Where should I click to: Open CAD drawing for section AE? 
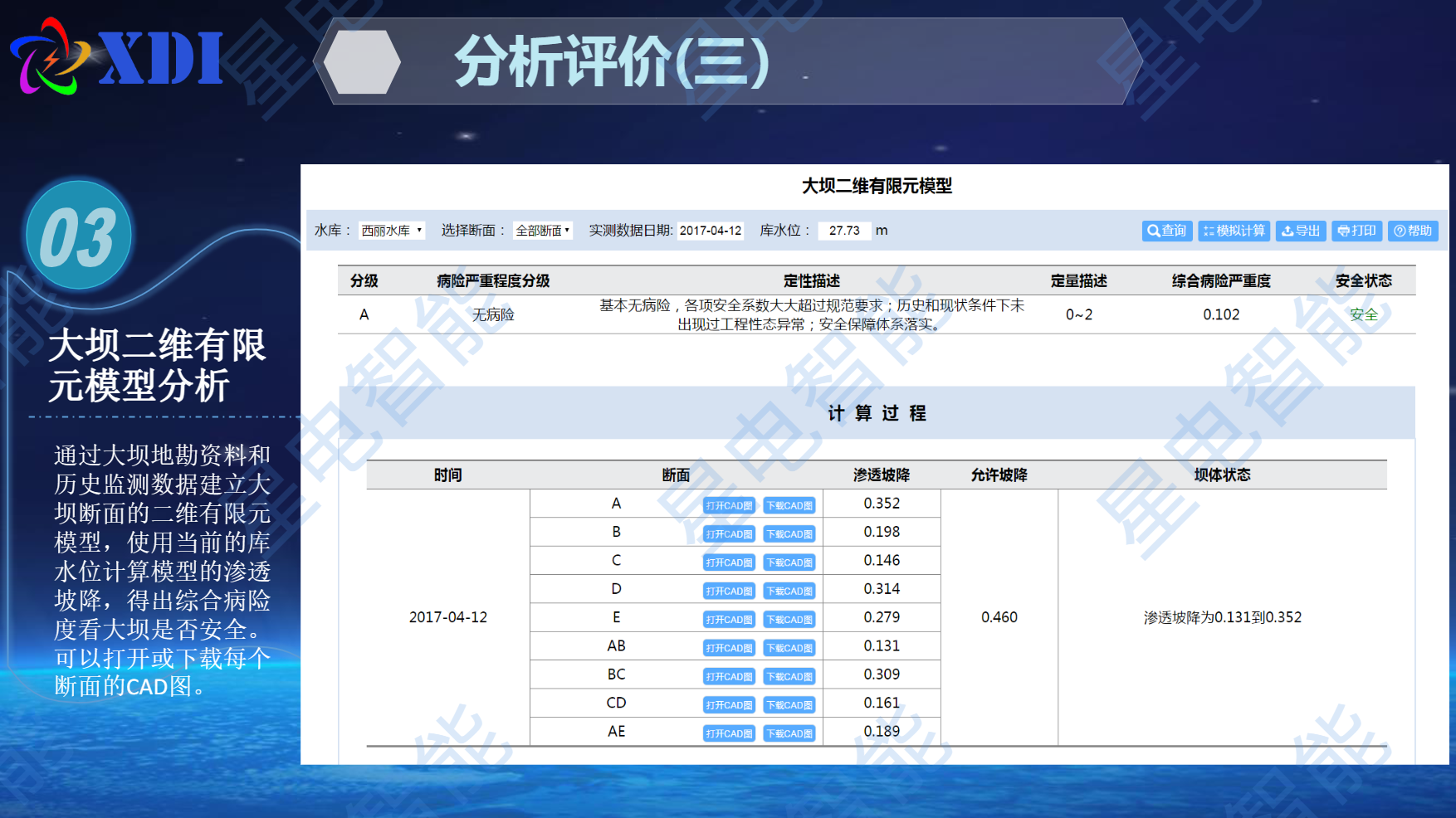click(729, 733)
